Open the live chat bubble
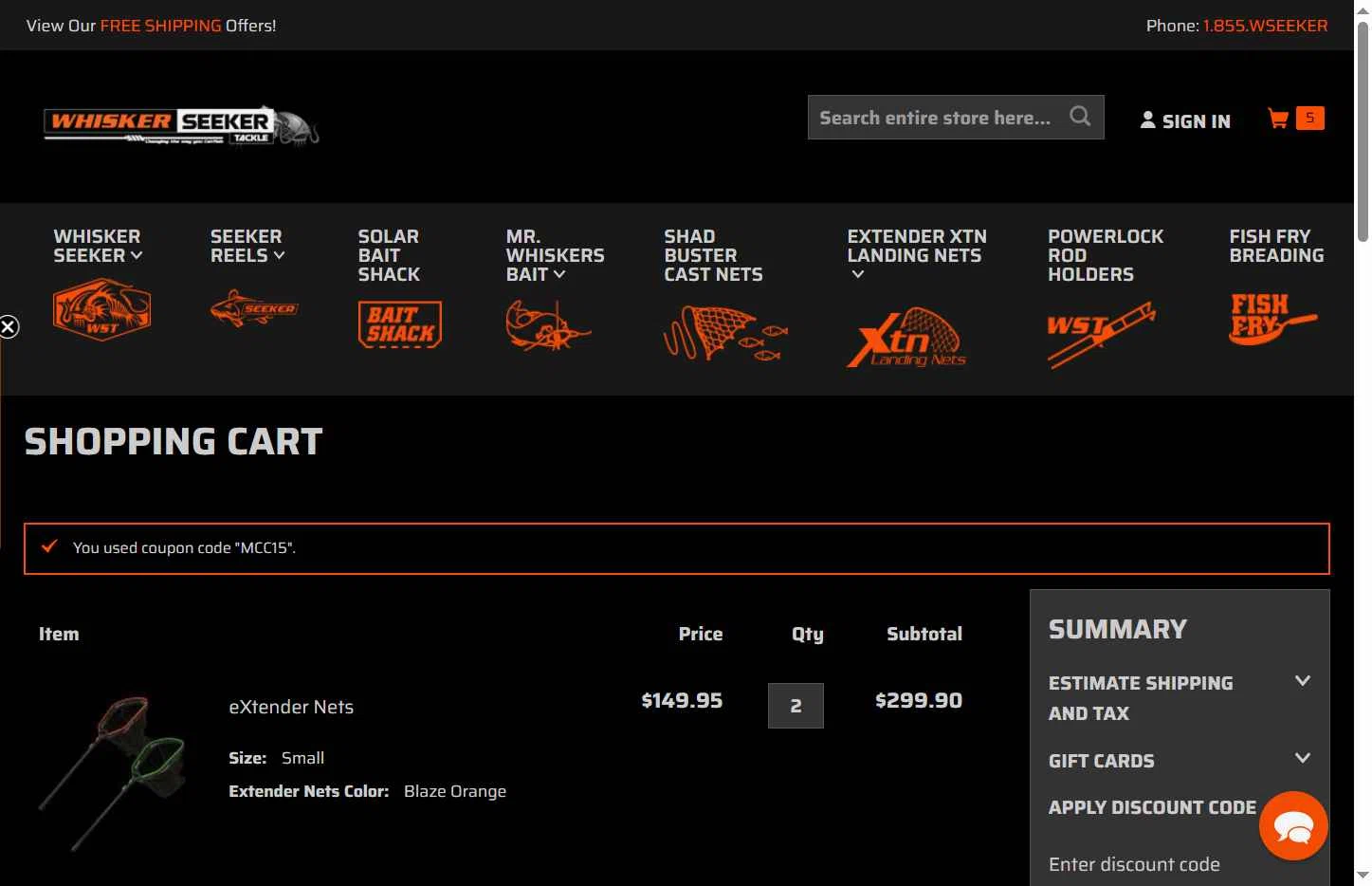The image size is (1372, 886). coord(1293,826)
